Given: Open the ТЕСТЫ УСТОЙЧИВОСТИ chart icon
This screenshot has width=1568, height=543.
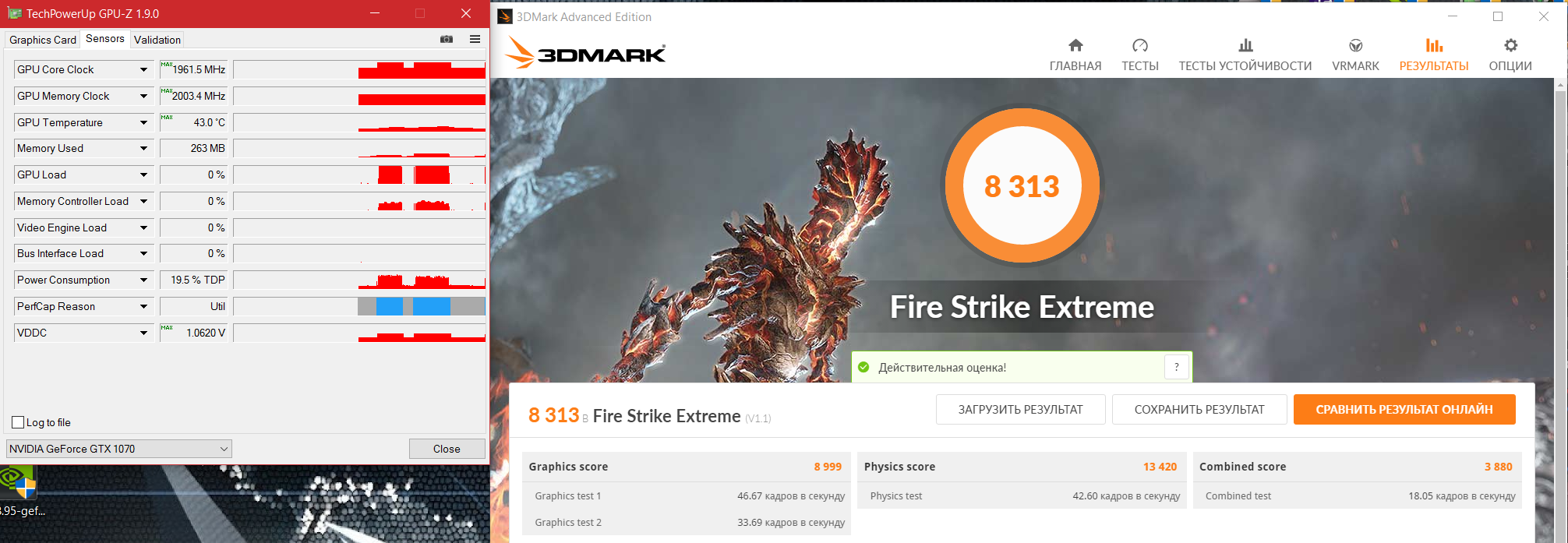Looking at the screenshot, I should 1245,45.
